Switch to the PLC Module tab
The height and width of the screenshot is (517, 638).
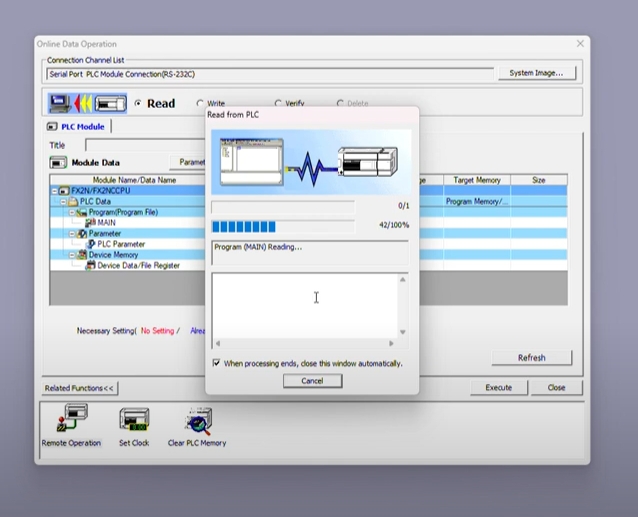78,127
